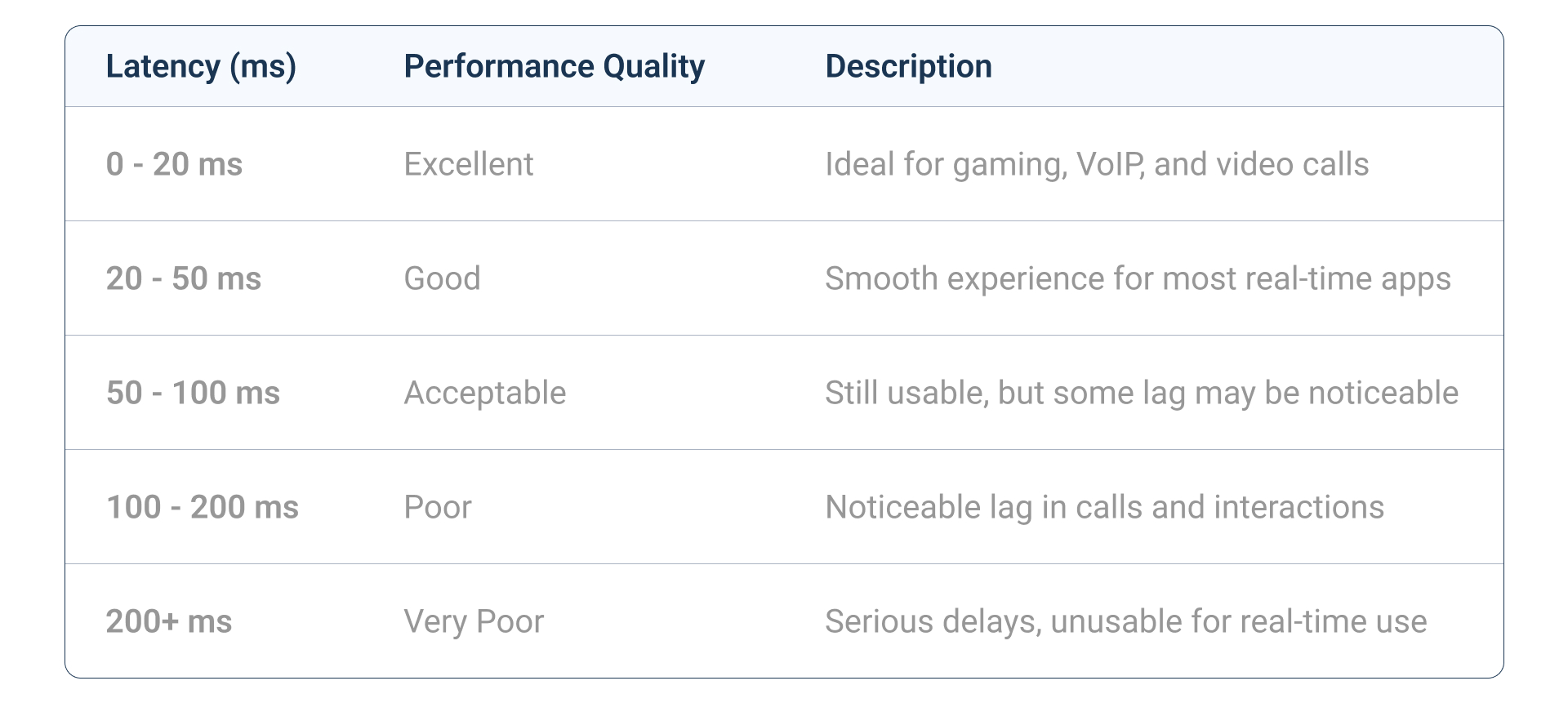
Task: Select the Excellent quality cell
Action: (468, 164)
